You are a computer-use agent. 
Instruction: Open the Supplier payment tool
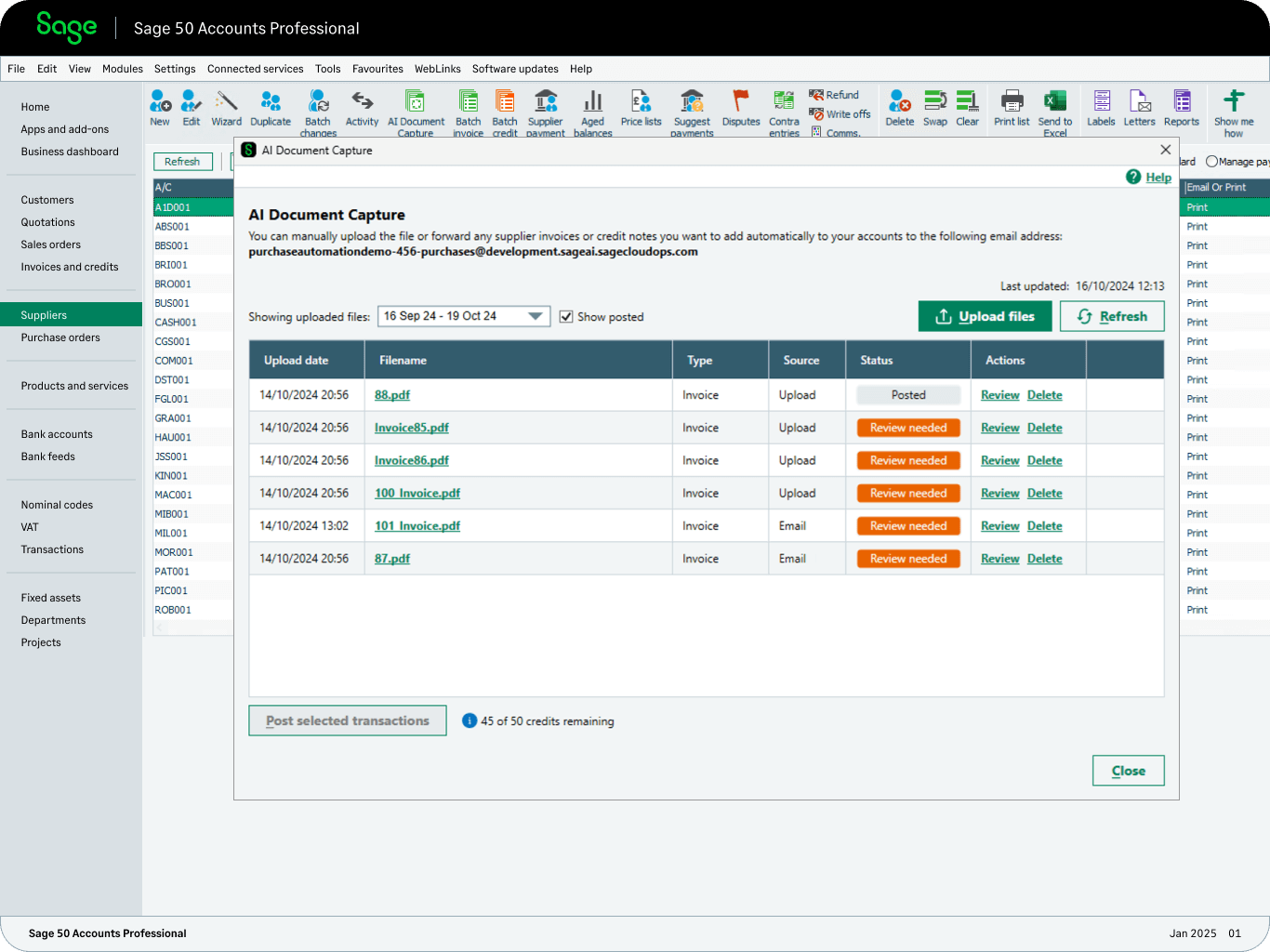pyautogui.click(x=546, y=103)
